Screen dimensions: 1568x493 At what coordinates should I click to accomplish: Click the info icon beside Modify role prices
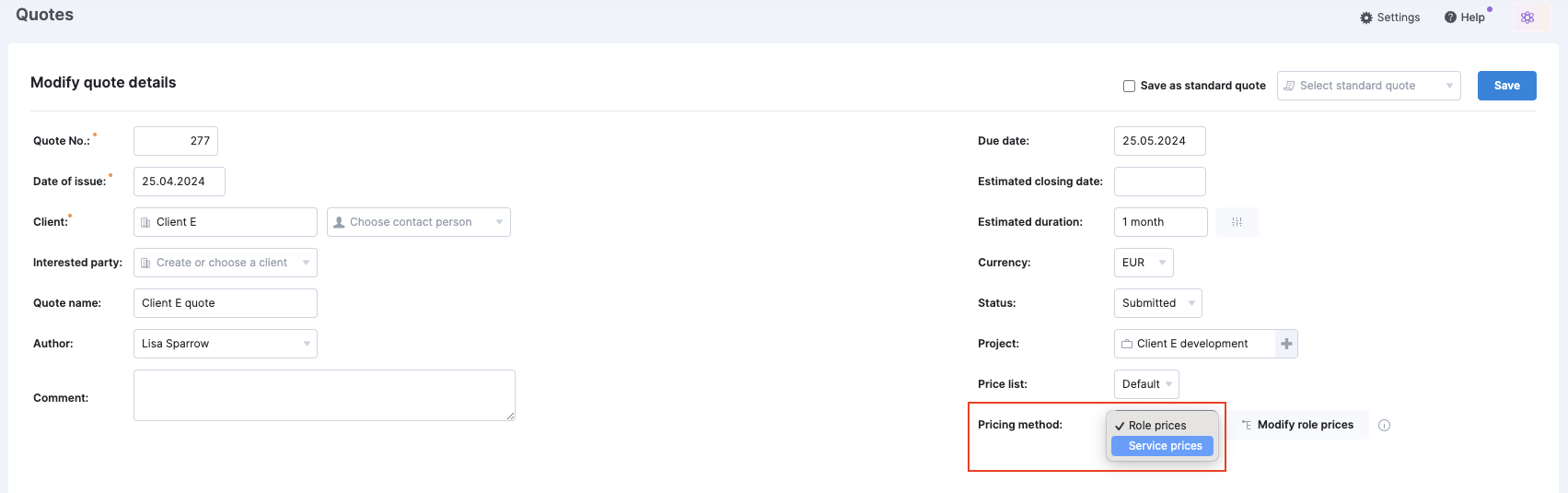[x=1384, y=425]
